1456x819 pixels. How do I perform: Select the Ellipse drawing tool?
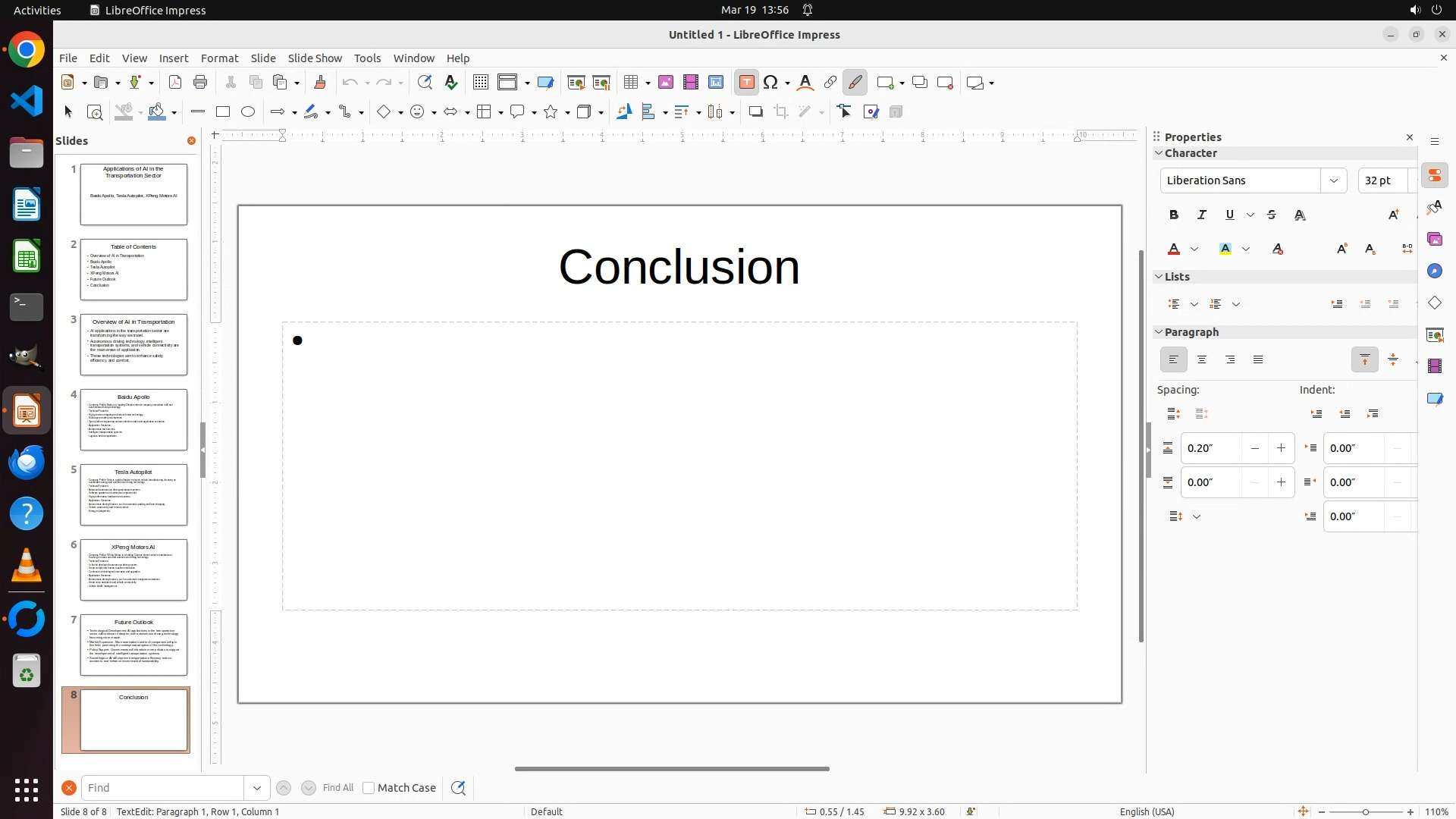point(248,112)
